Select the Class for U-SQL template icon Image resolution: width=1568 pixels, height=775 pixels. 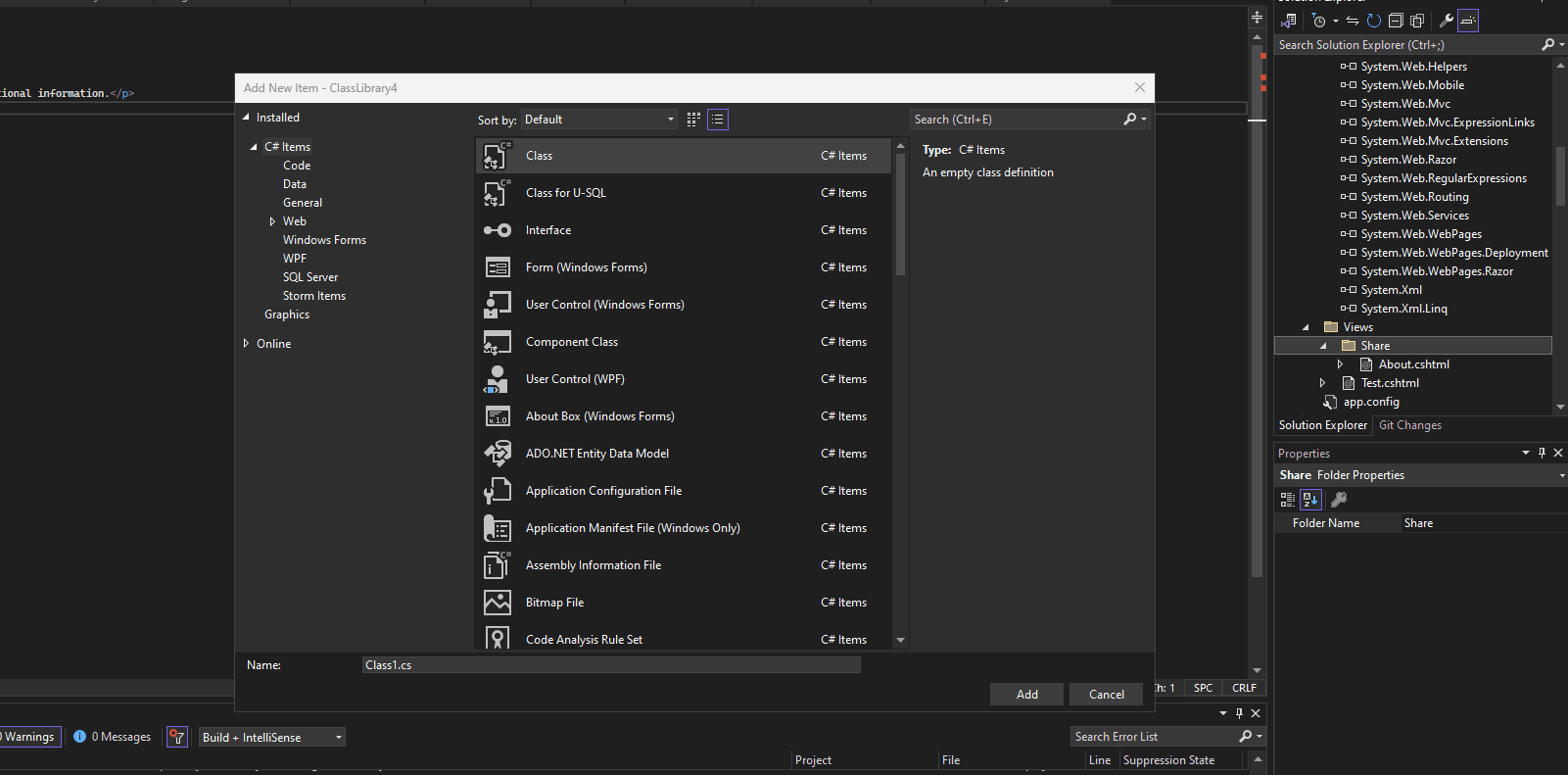click(498, 193)
